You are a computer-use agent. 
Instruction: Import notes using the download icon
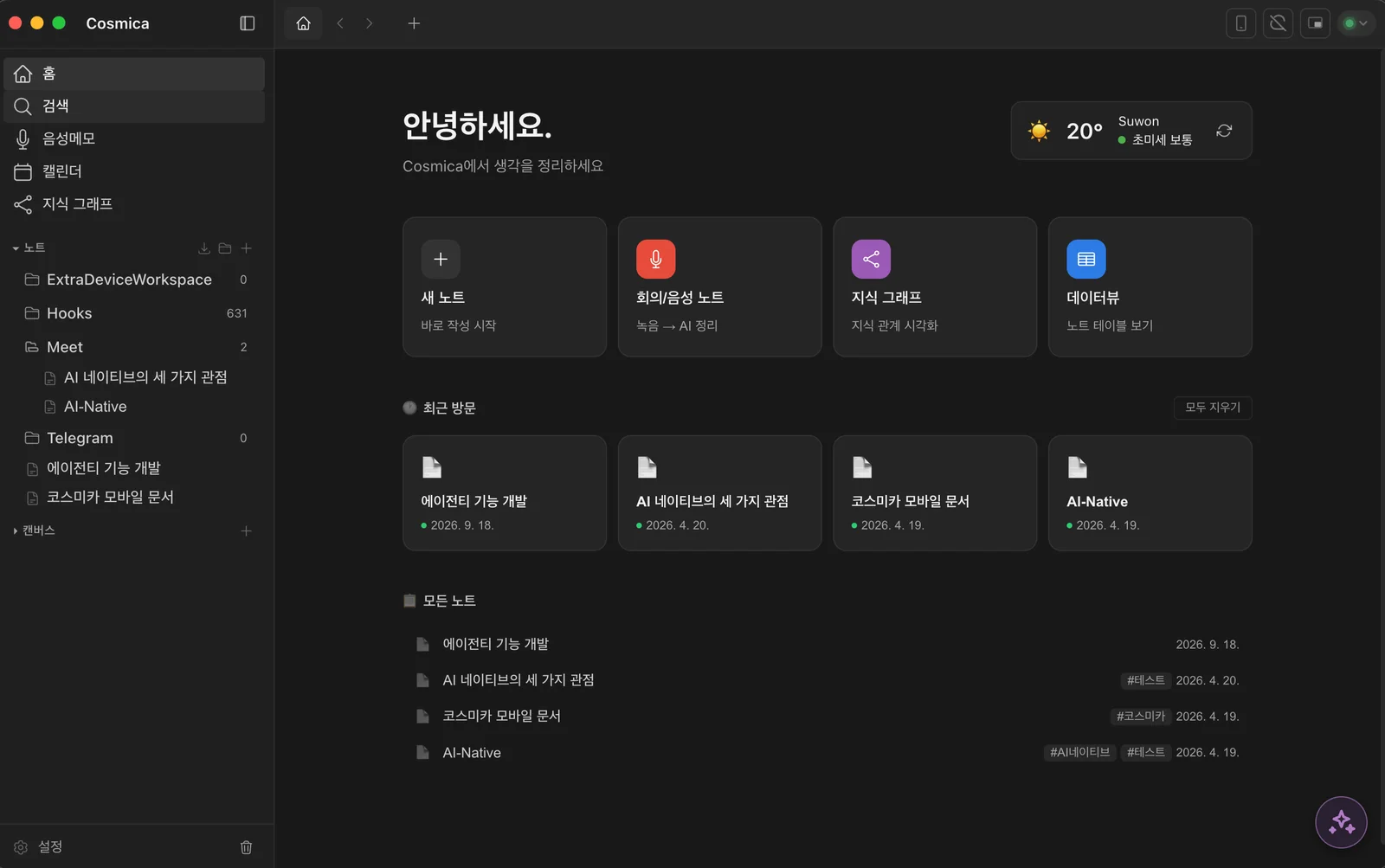(204, 248)
